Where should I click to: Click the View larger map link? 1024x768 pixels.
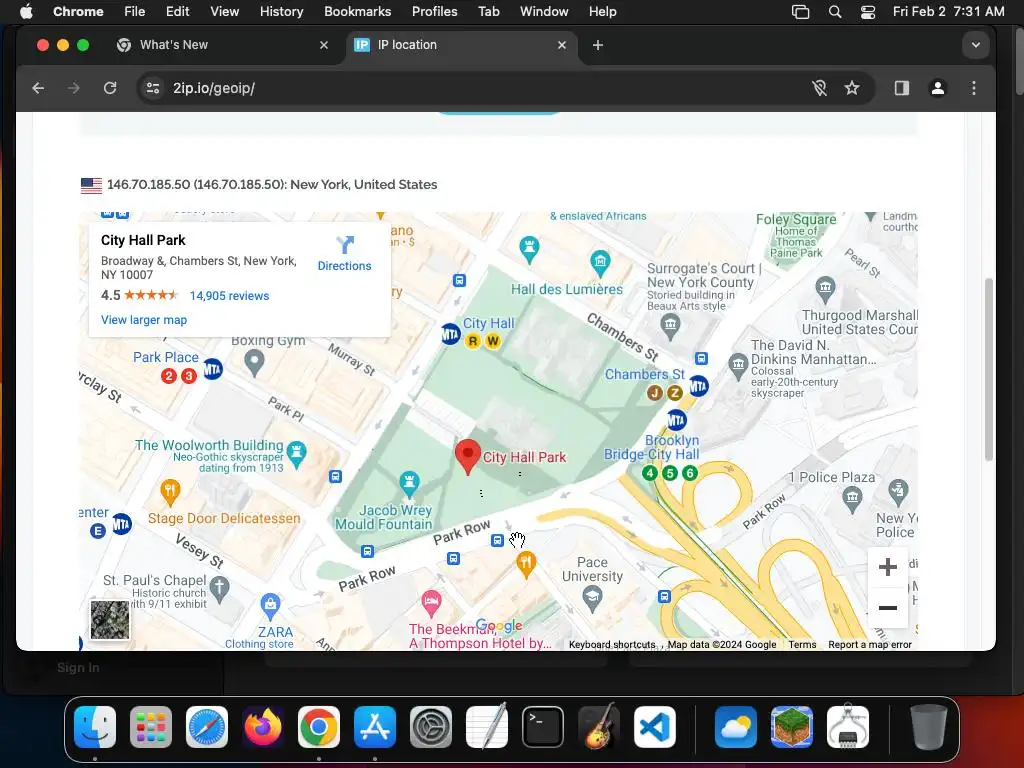click(144, 320)
